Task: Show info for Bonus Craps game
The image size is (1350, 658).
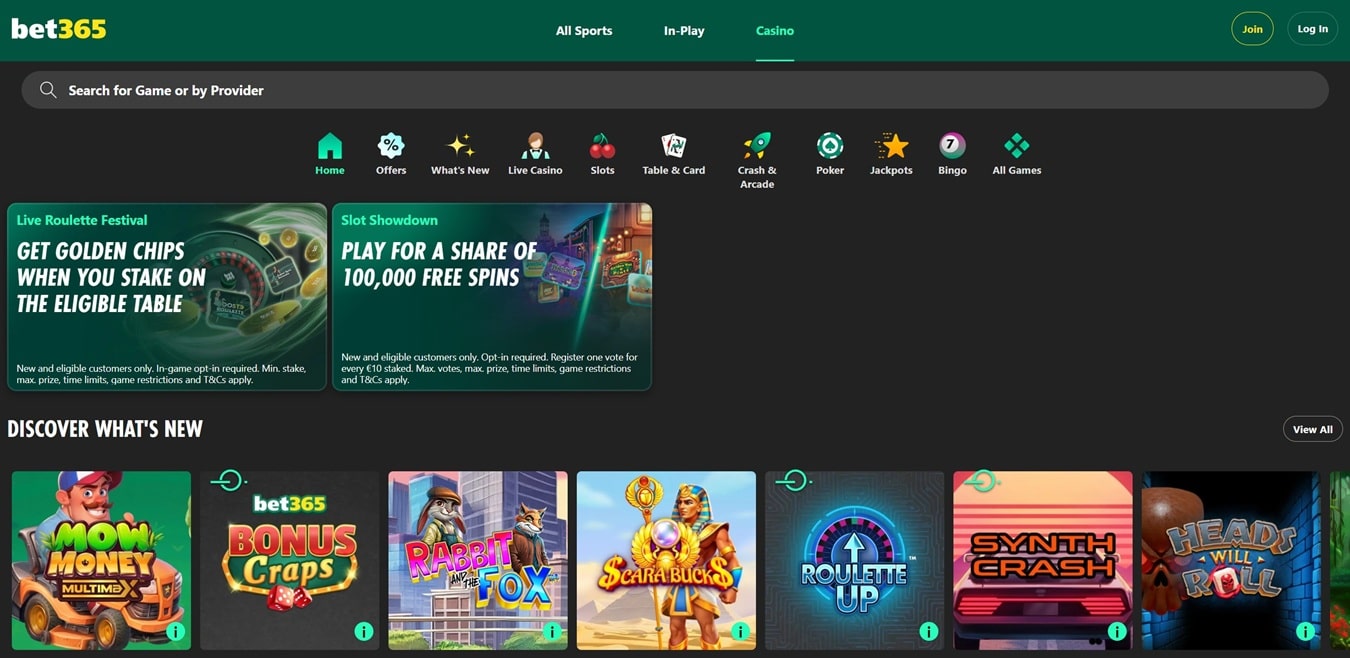Action: (364, 631)
